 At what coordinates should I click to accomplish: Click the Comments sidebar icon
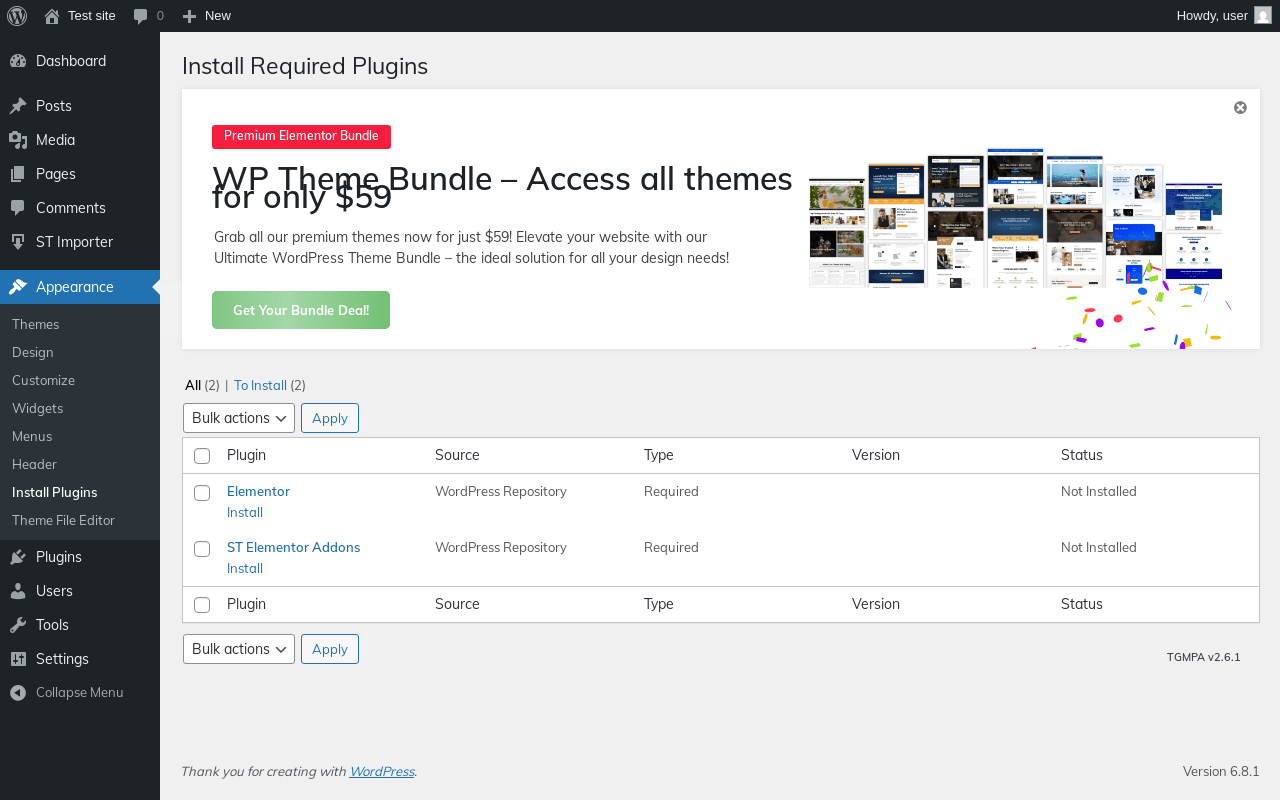(x=18, y=208)
